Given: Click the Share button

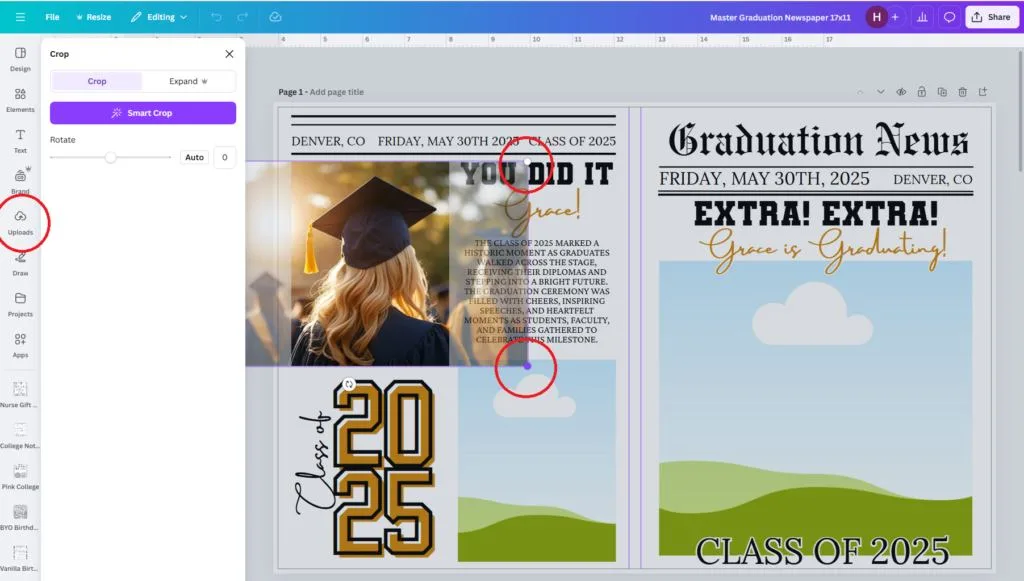Looking at the screenshot, I should click(991, 17).
